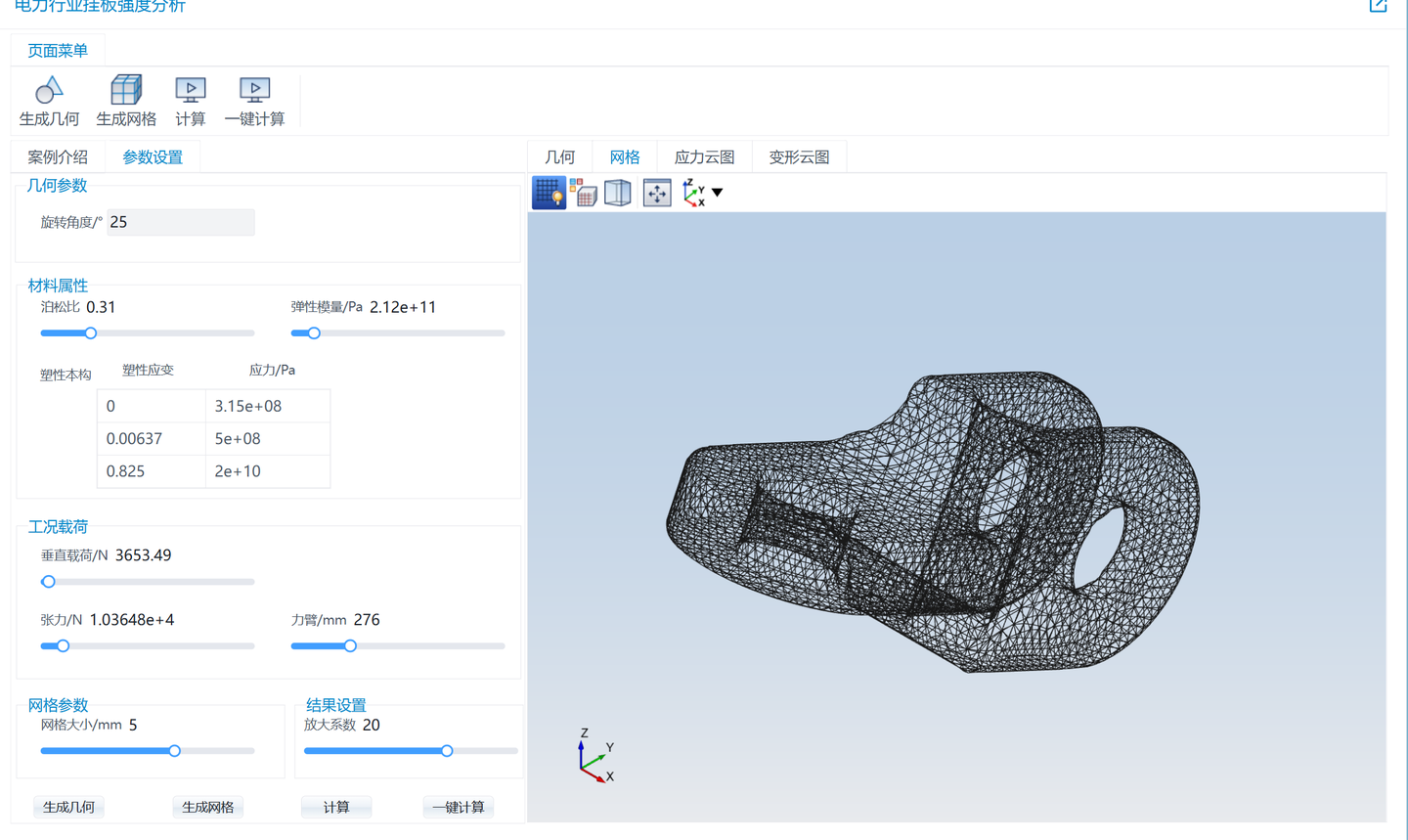Click the 网格大小 slider handle
The width and height of the screenshot is (1408, 840).
175,751
